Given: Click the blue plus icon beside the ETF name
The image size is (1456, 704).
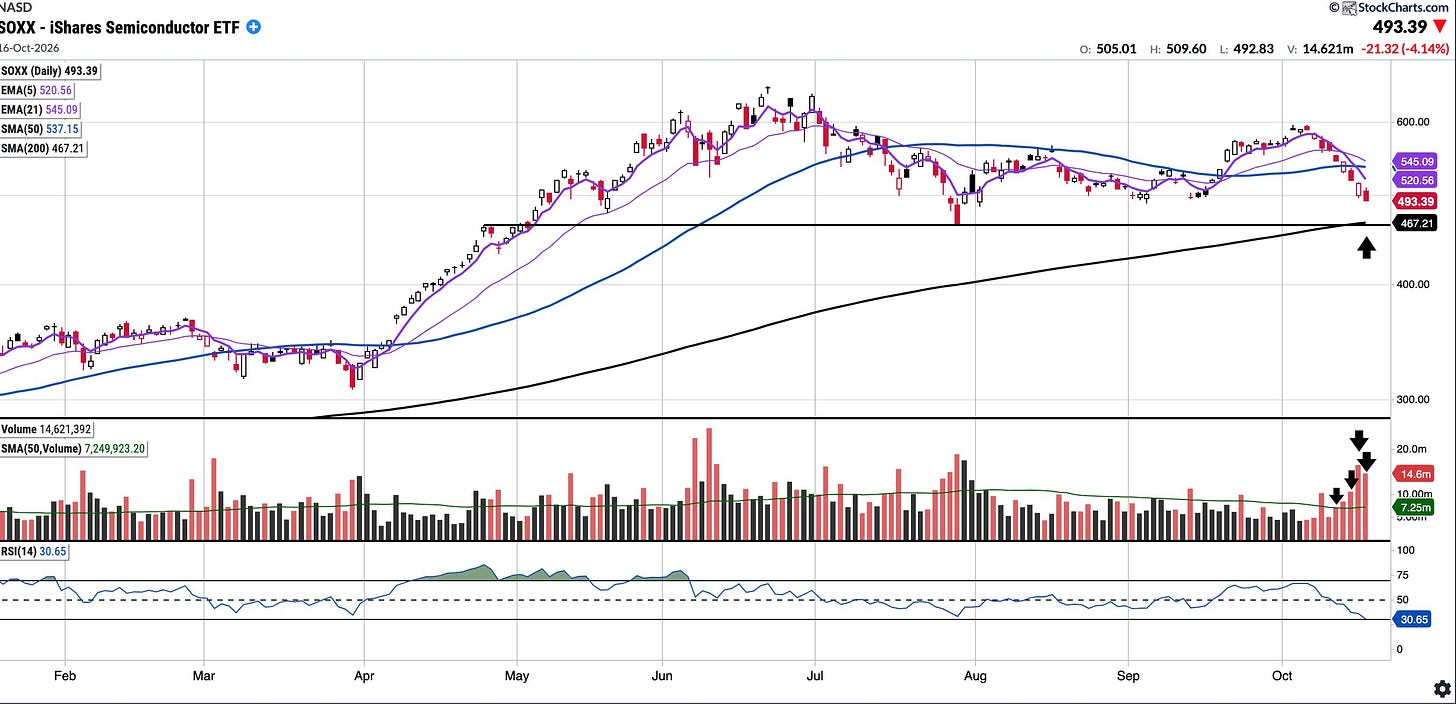Looking at the screenshot, I should coord(254,27).
